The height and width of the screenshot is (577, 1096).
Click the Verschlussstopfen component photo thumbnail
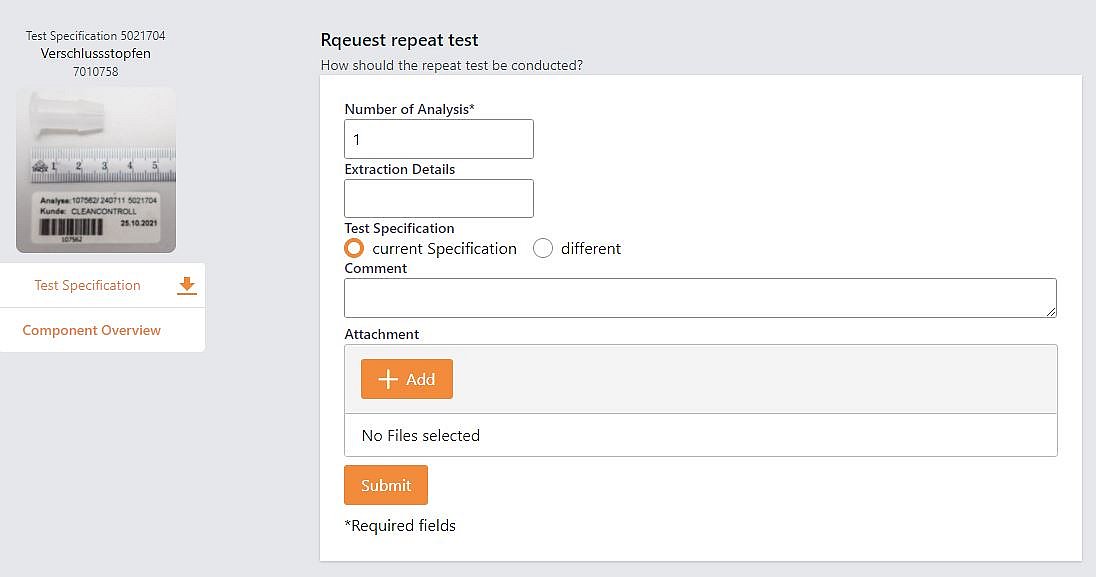point(96,170)
